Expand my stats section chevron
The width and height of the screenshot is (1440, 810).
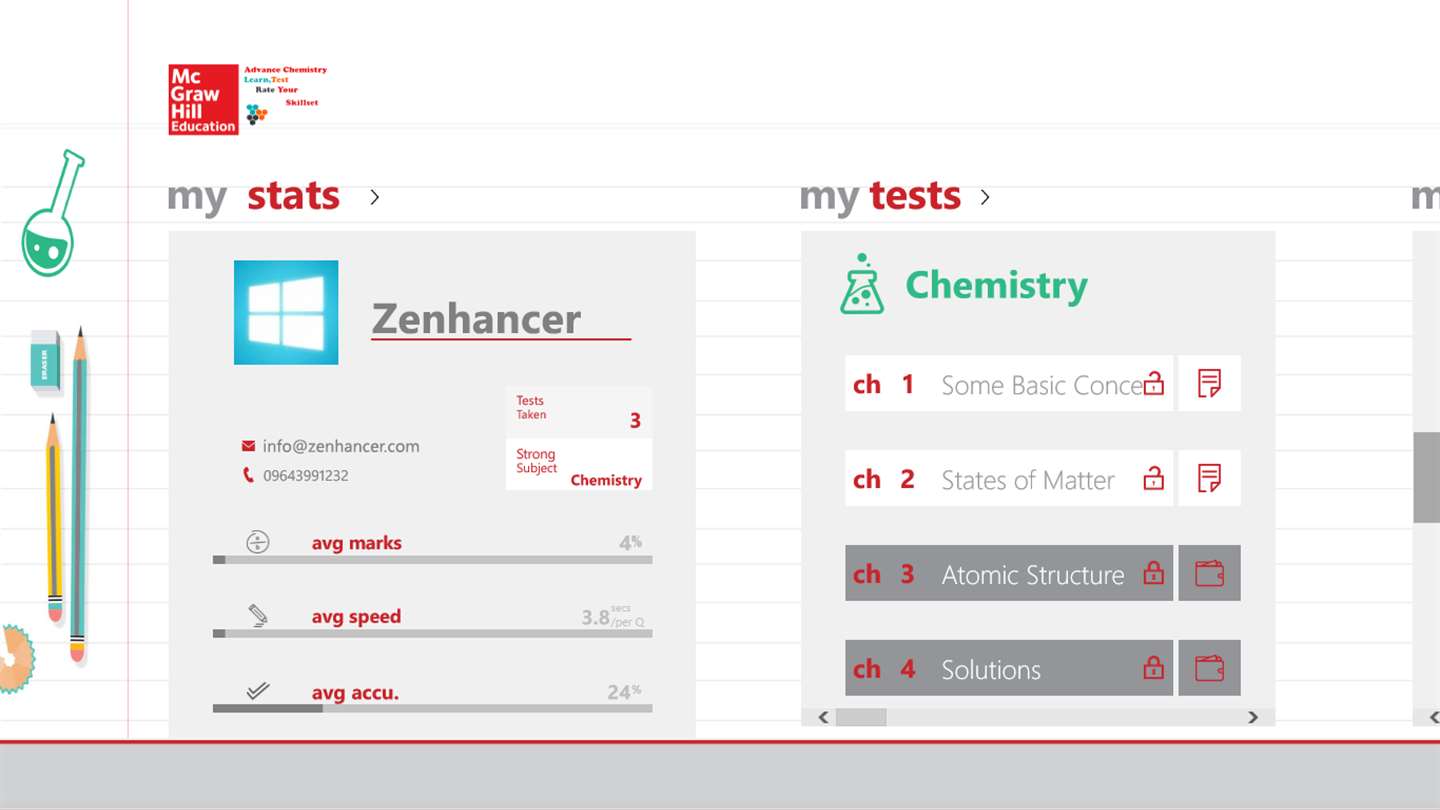point(374,197)
